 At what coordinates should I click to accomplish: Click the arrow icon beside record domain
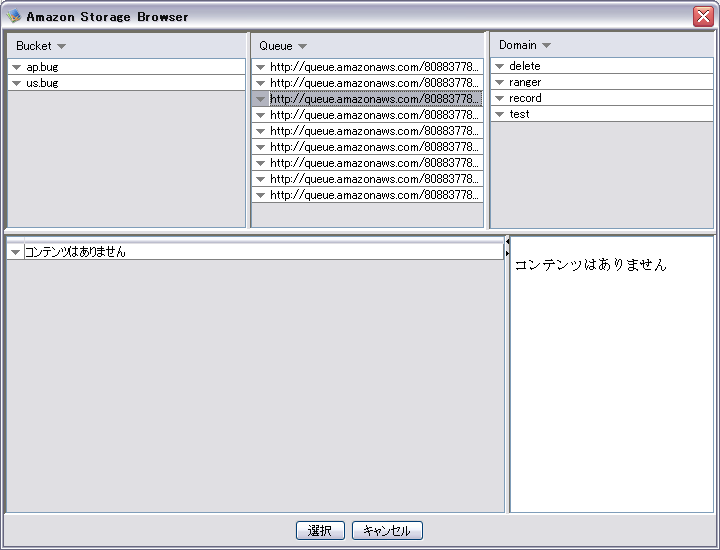pyautogui.click(x=499, y=98)
